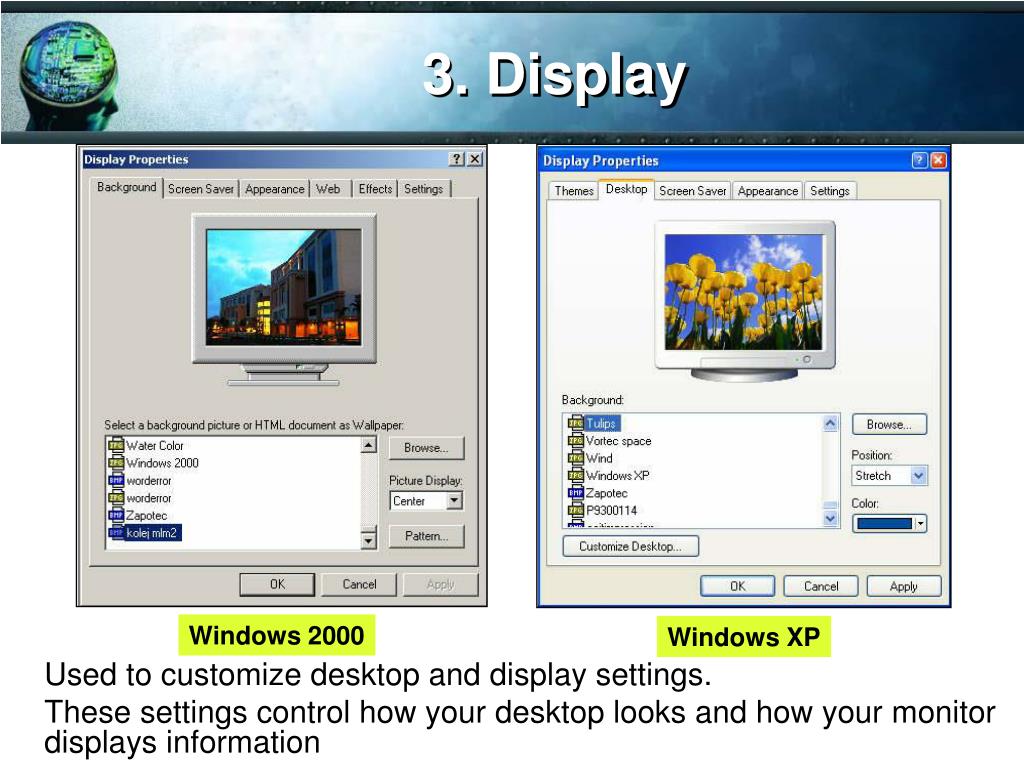Switch to Settings tab in XP dialog

point(829,191)
